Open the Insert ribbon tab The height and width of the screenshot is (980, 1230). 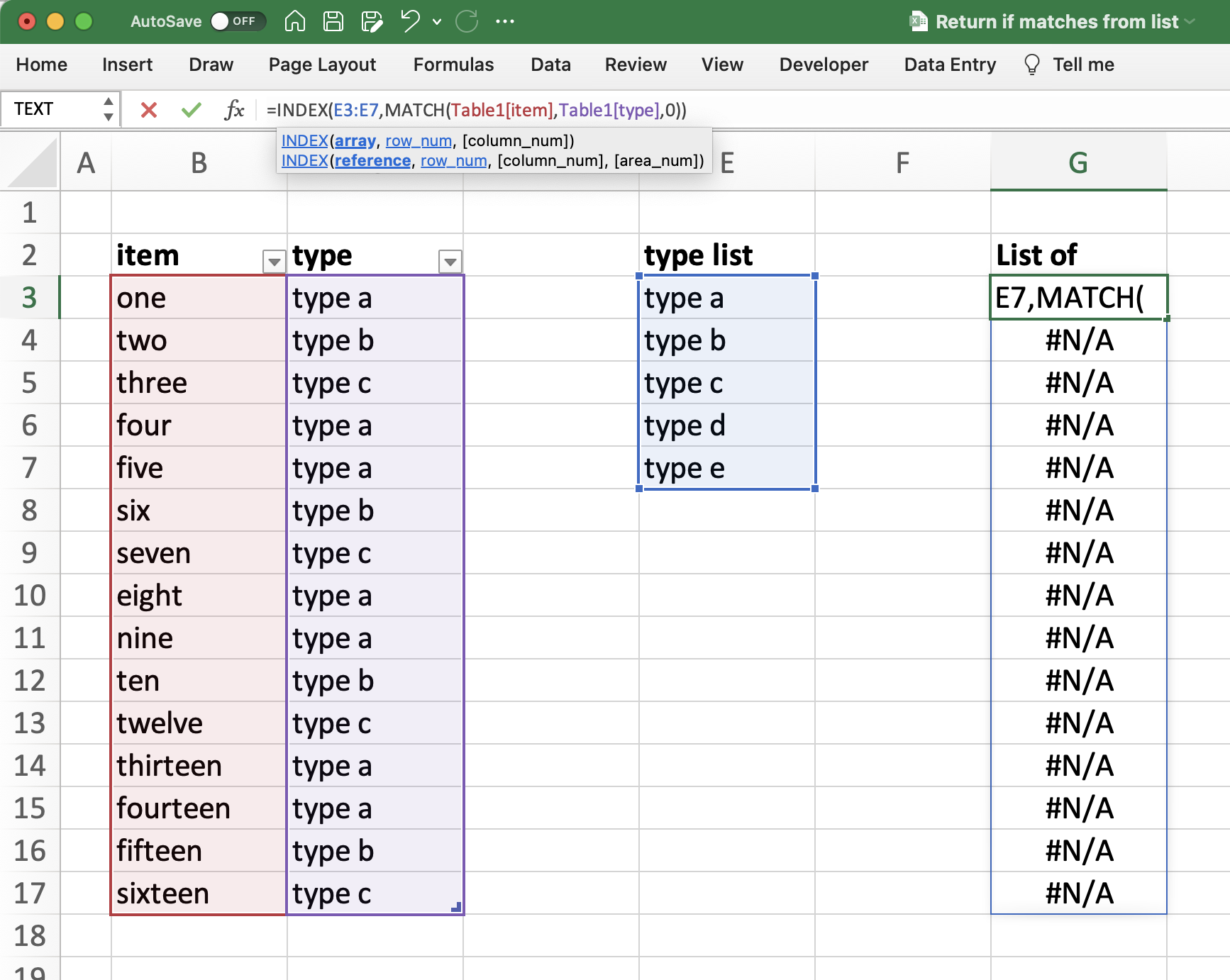click(x=127, y=65)
